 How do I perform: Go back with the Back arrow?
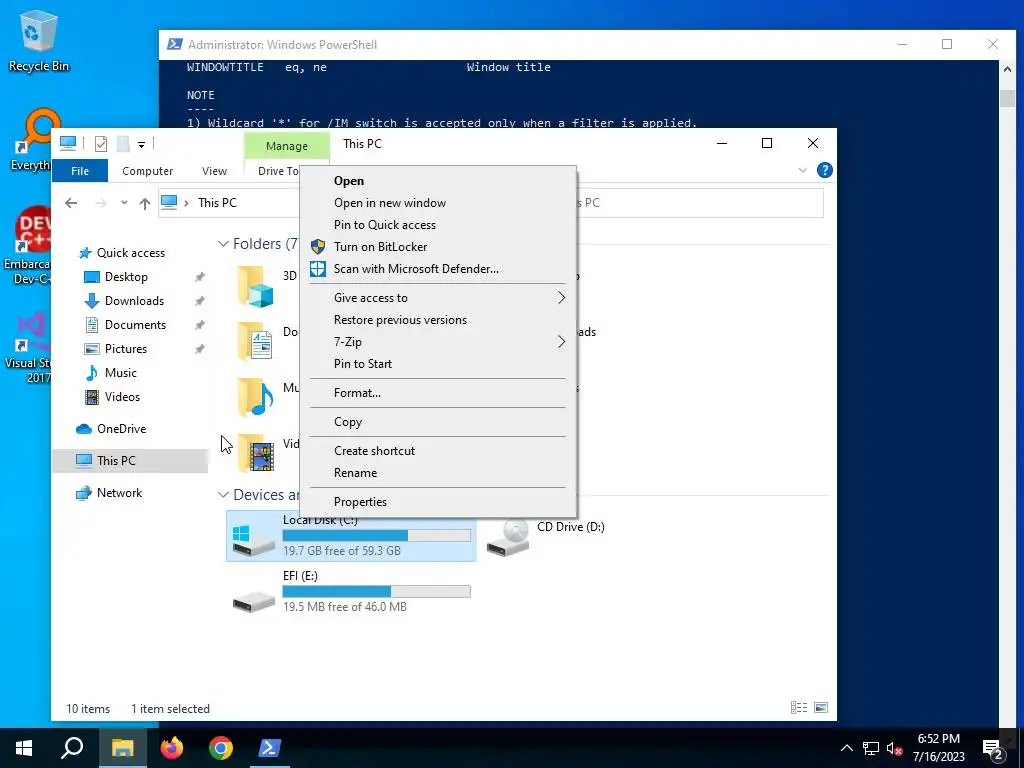coord(71,203)
